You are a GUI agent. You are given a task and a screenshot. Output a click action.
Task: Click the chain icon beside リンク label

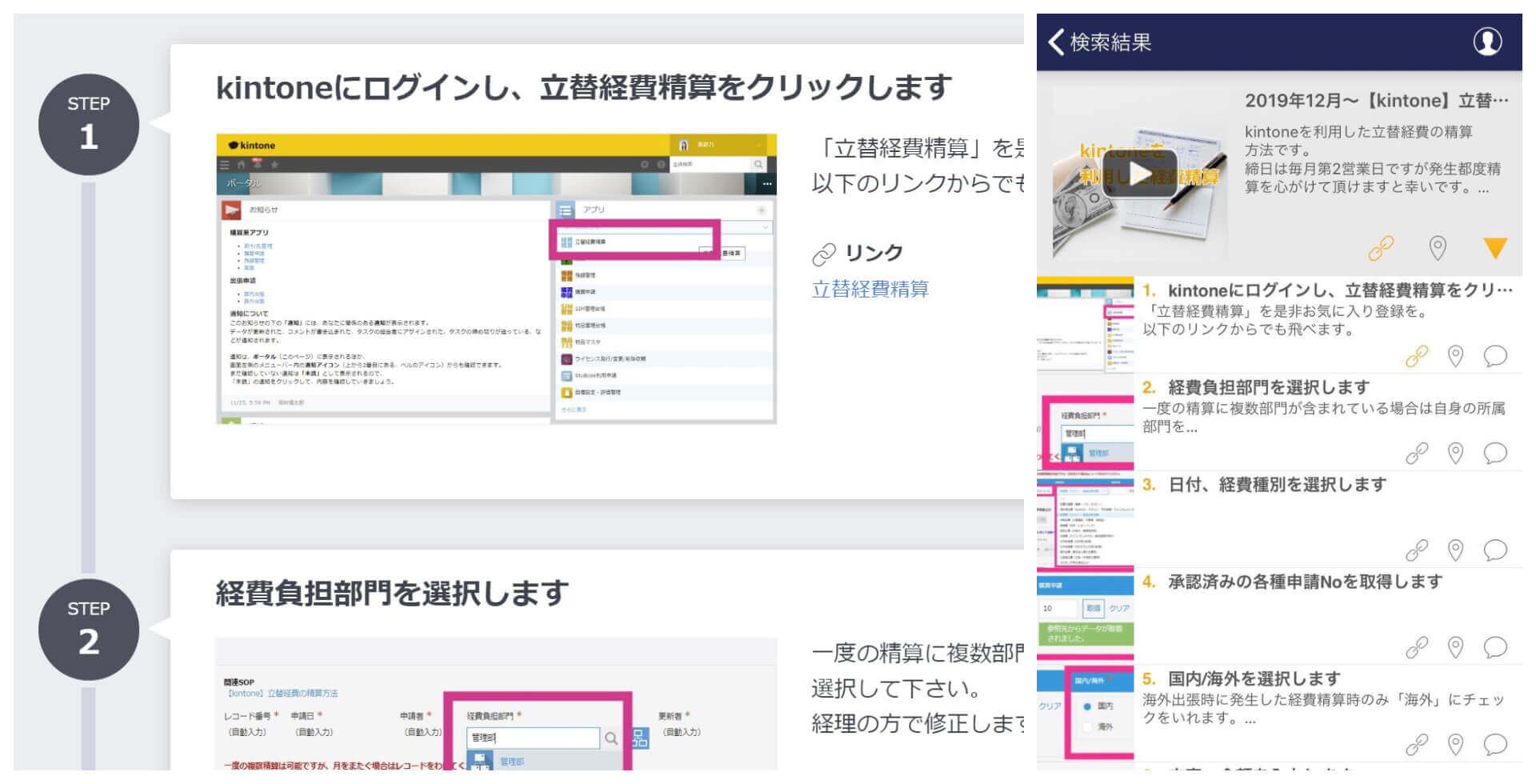click(824, 254)
